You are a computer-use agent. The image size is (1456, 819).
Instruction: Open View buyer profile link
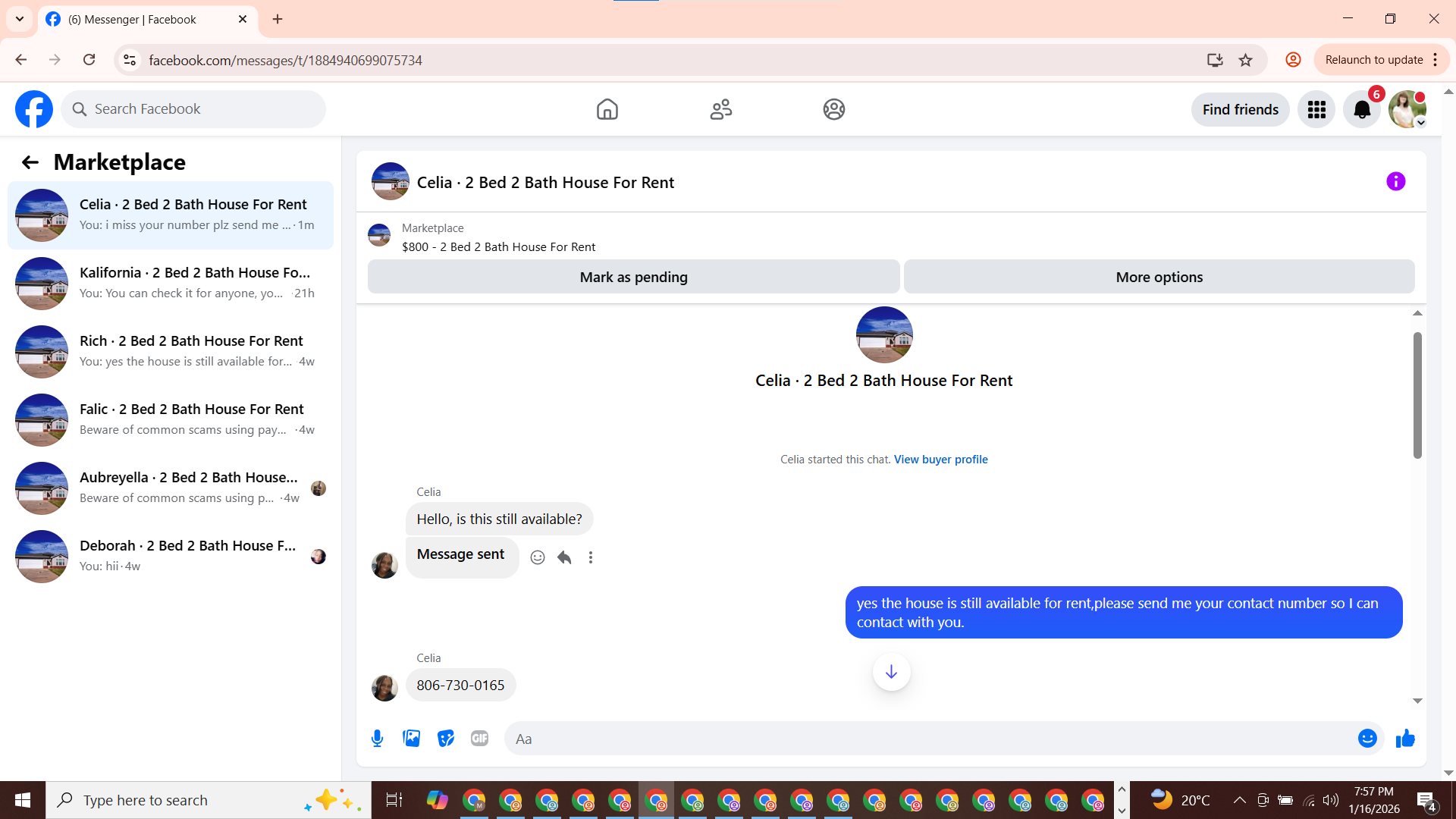point(940,460)
